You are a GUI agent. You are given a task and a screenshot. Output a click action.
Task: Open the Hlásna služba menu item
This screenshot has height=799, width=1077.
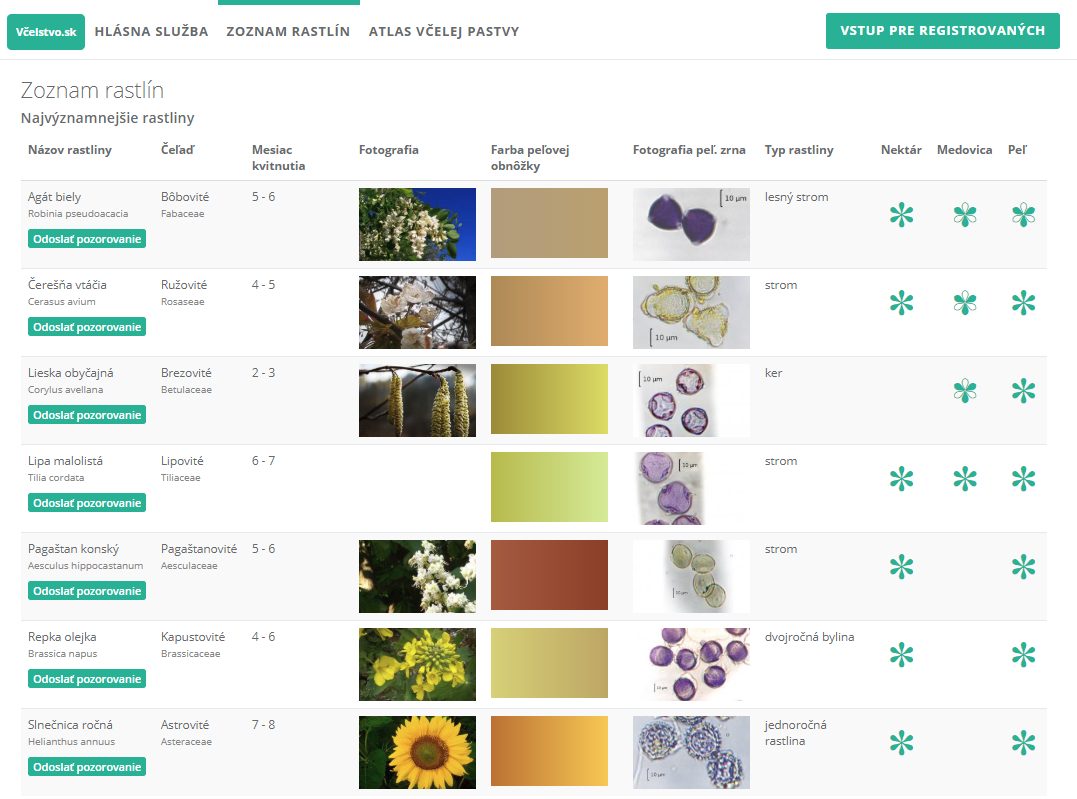[x=152, y=31]
